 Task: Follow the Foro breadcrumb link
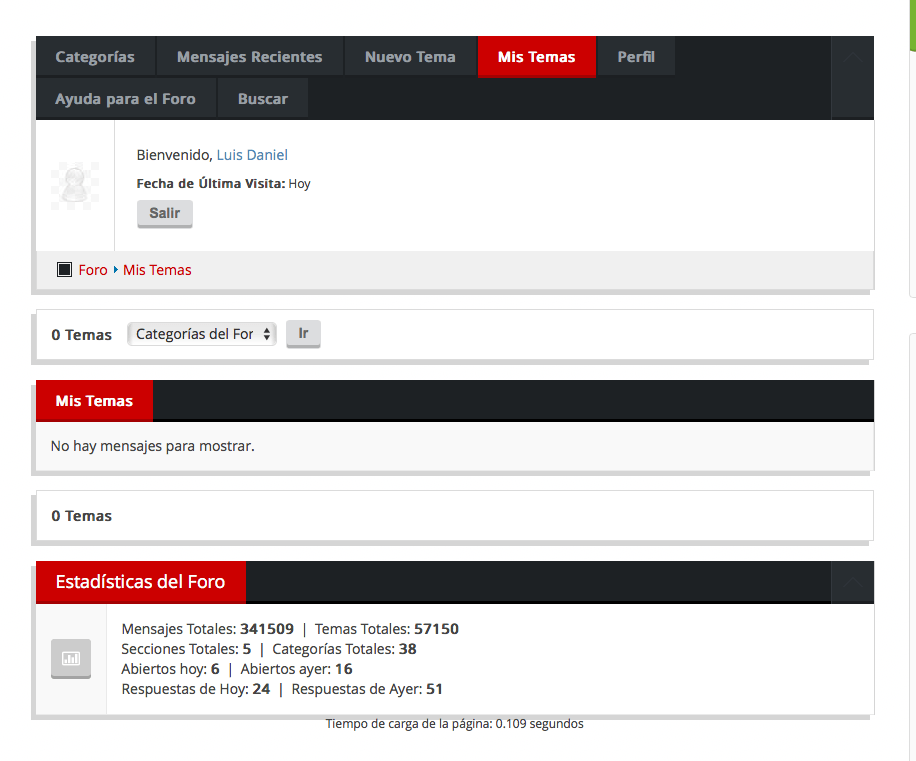[93, 270]
